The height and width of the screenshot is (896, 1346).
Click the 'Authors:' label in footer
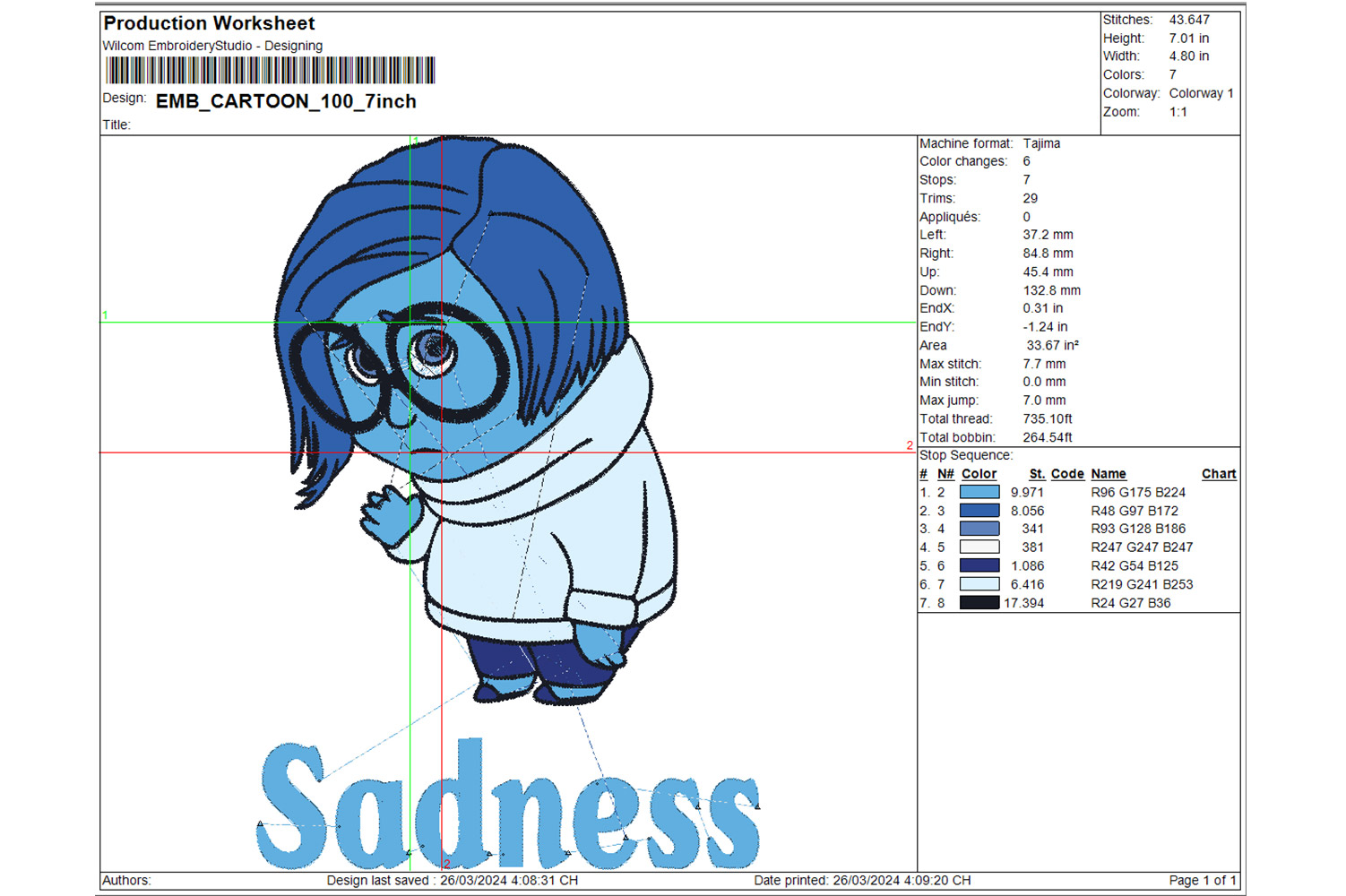coord(126,881)
